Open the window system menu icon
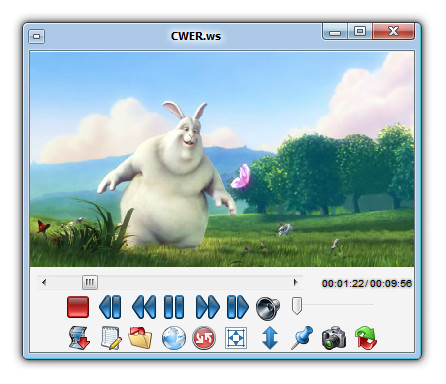The height and width of the screenshot is (384, 446). point(37,36)
